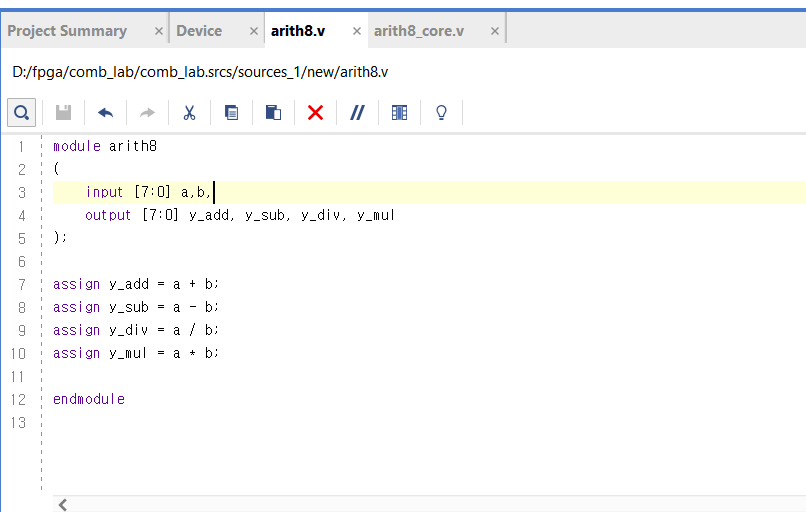Click the file path D:/fpga/comb_lab text
This screenshot has width=806, height=512.
(200, 72)
